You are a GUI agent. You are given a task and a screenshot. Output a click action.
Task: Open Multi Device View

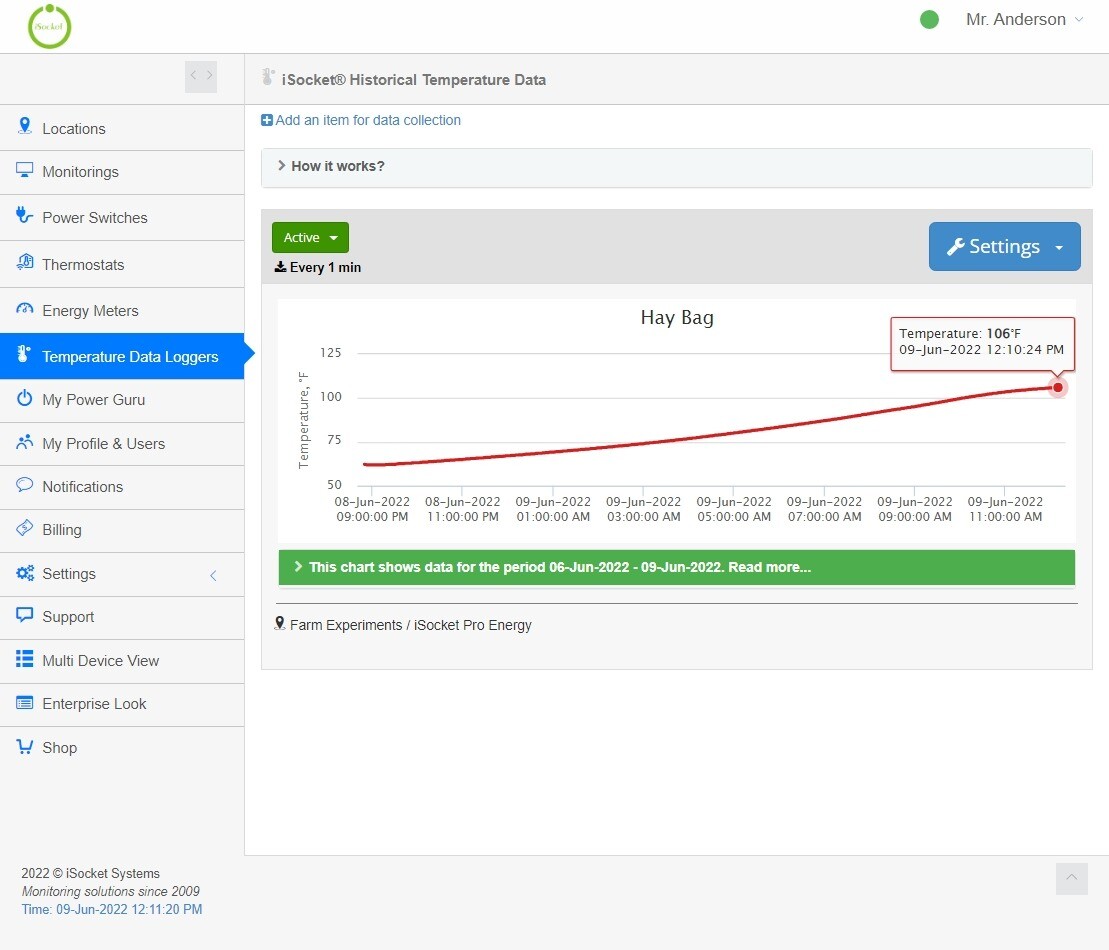(x=122, y=661)
